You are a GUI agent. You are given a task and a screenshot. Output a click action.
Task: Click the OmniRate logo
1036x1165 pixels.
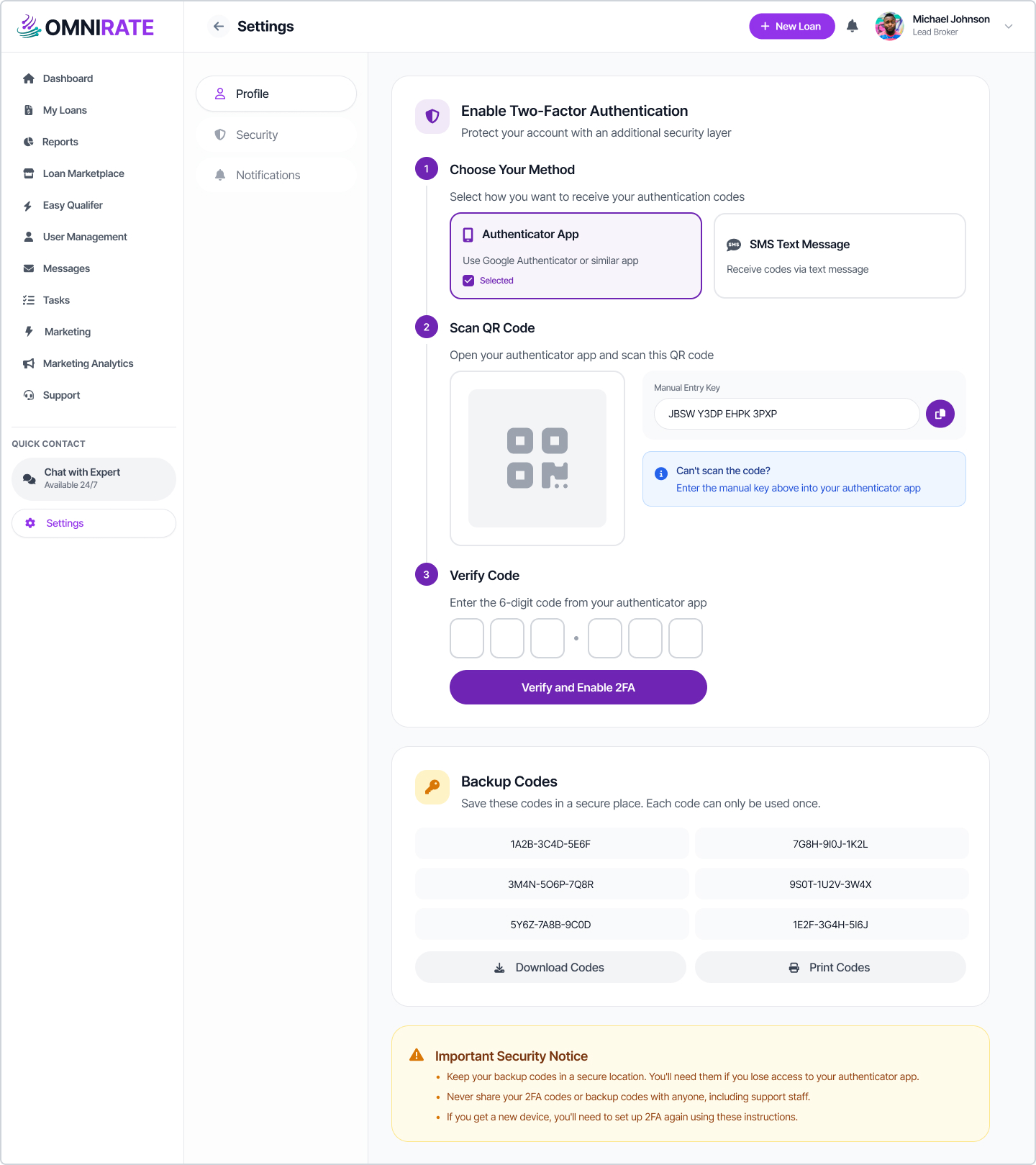(x=85, y=27)
